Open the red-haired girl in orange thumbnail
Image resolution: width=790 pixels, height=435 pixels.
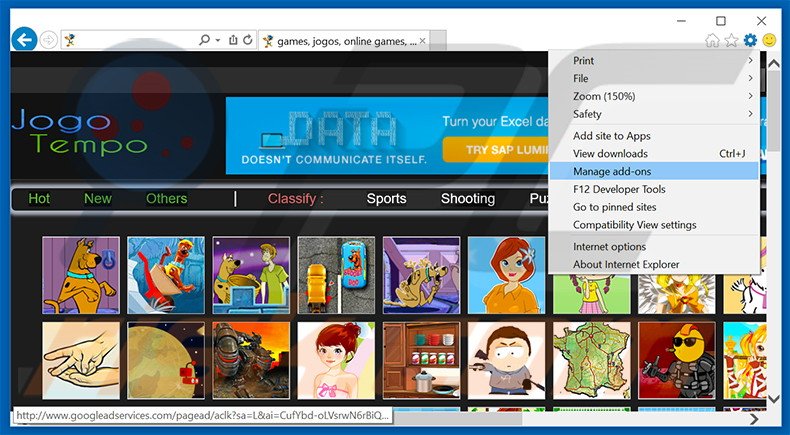506,275
